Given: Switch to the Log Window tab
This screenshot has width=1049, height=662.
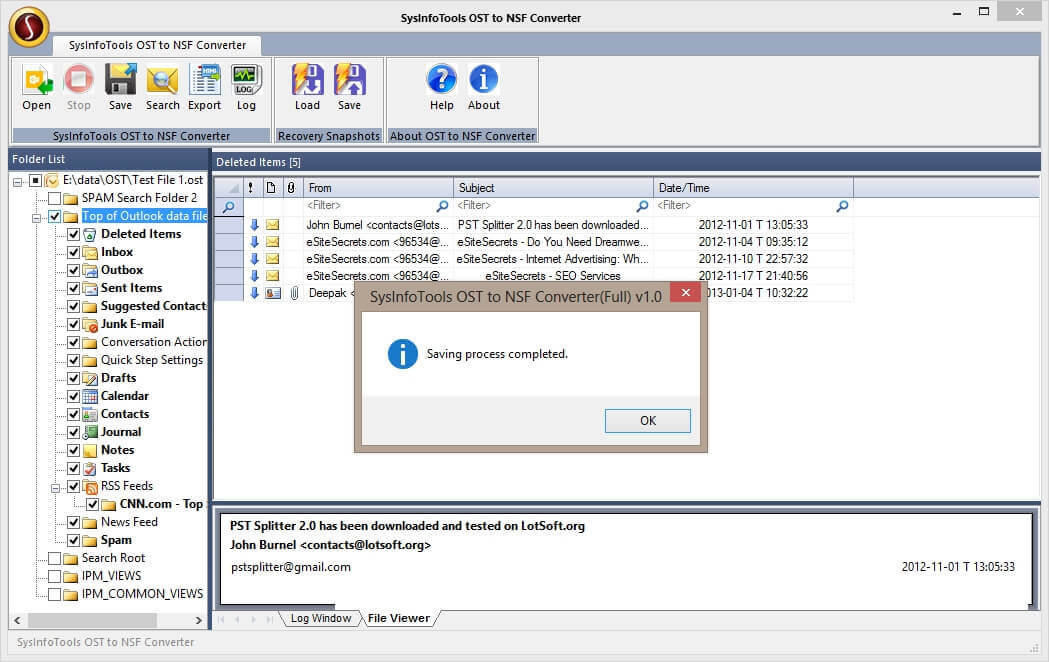Looking at the screenshot, I should [x=320, y=619].
